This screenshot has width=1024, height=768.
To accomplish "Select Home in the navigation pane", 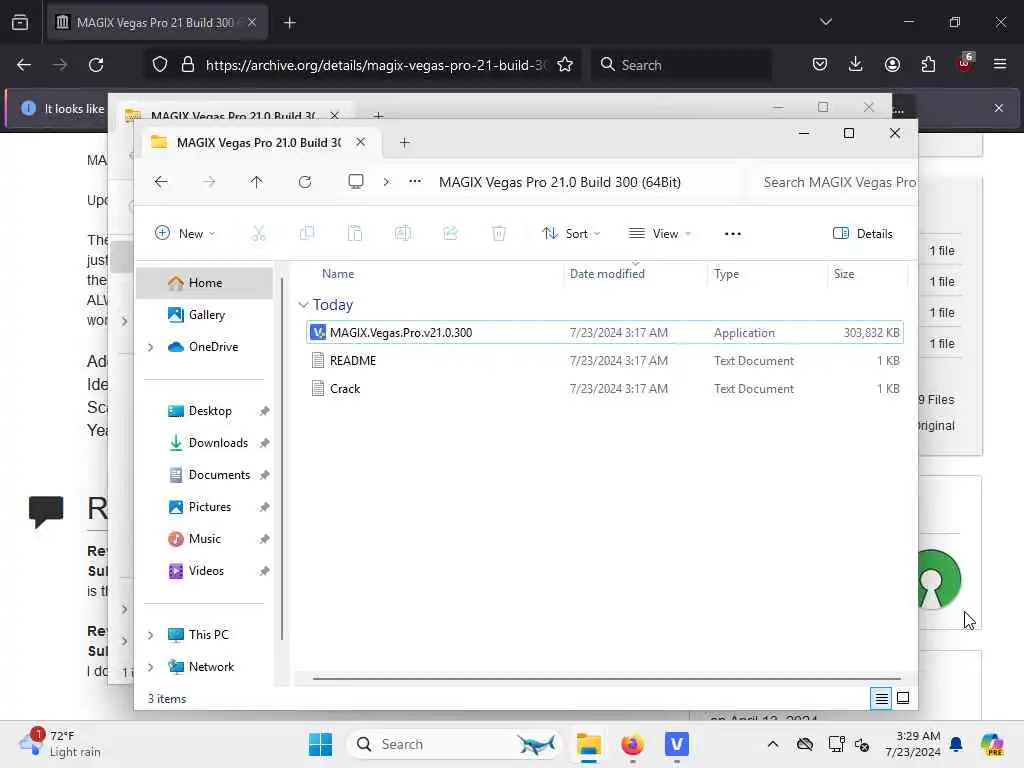I will coord(204,283).
